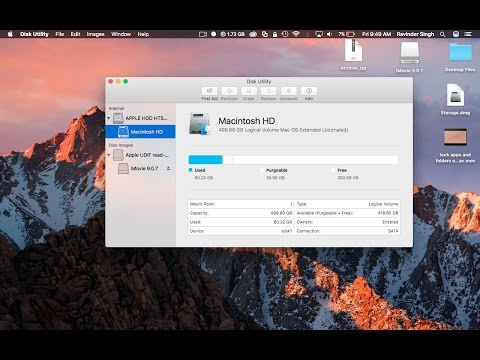Open the Desktop Files folder
The height and width of the screenshot is (360, 480).
point(460,57)
